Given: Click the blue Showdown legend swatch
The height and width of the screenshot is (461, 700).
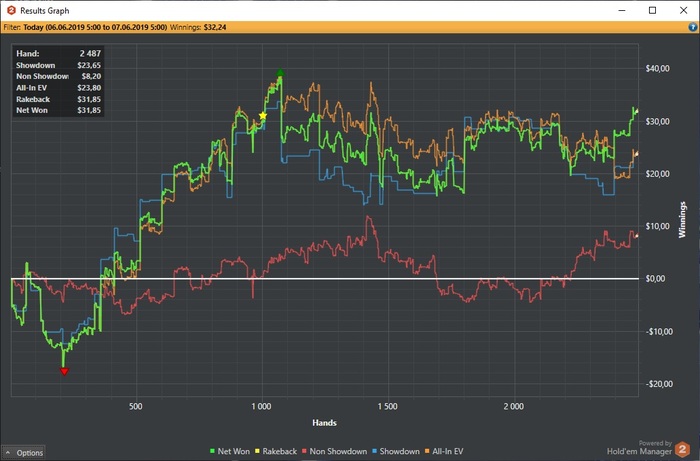Looking at the screenshot, I should (x=375, y=451).
